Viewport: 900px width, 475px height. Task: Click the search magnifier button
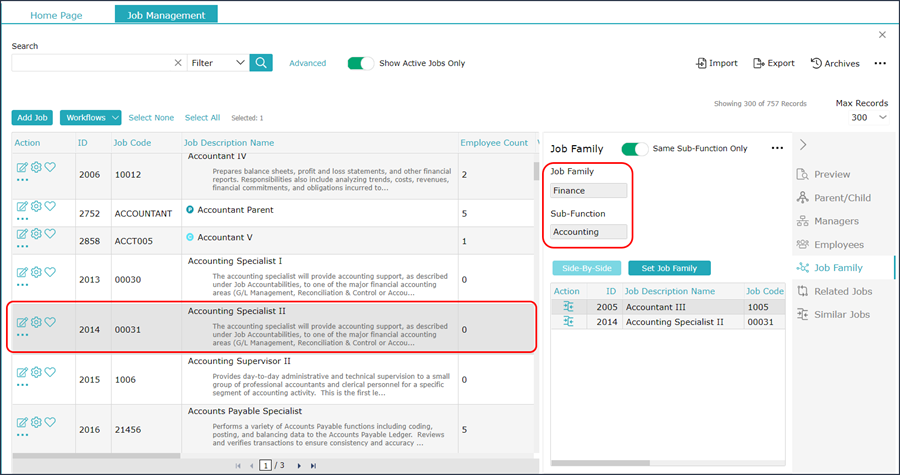click(x=261, y=63)
